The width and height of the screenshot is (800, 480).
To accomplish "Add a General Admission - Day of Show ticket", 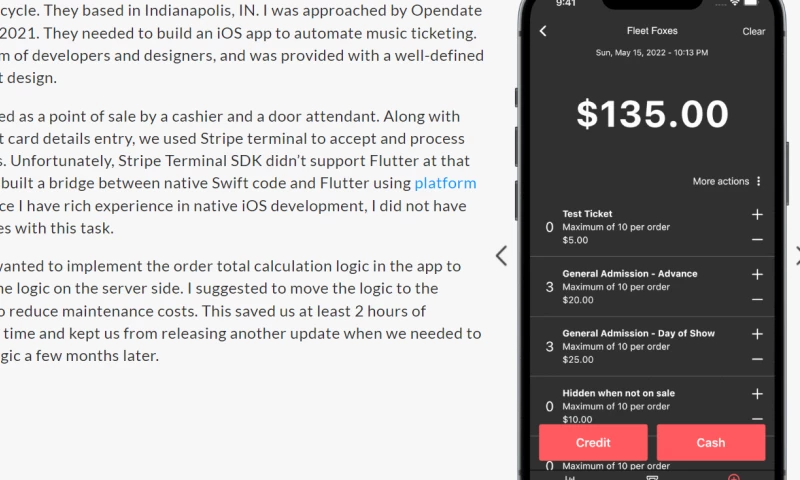I will tap(757, 334).
